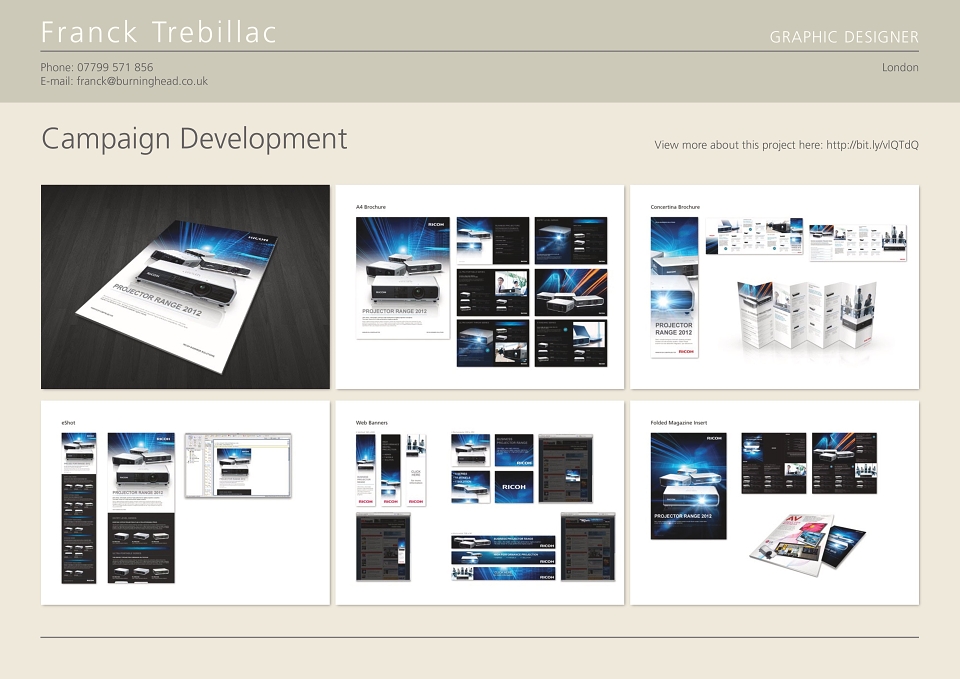
Task: Open the Web Banners panel
Action: [x=480, y=503]
